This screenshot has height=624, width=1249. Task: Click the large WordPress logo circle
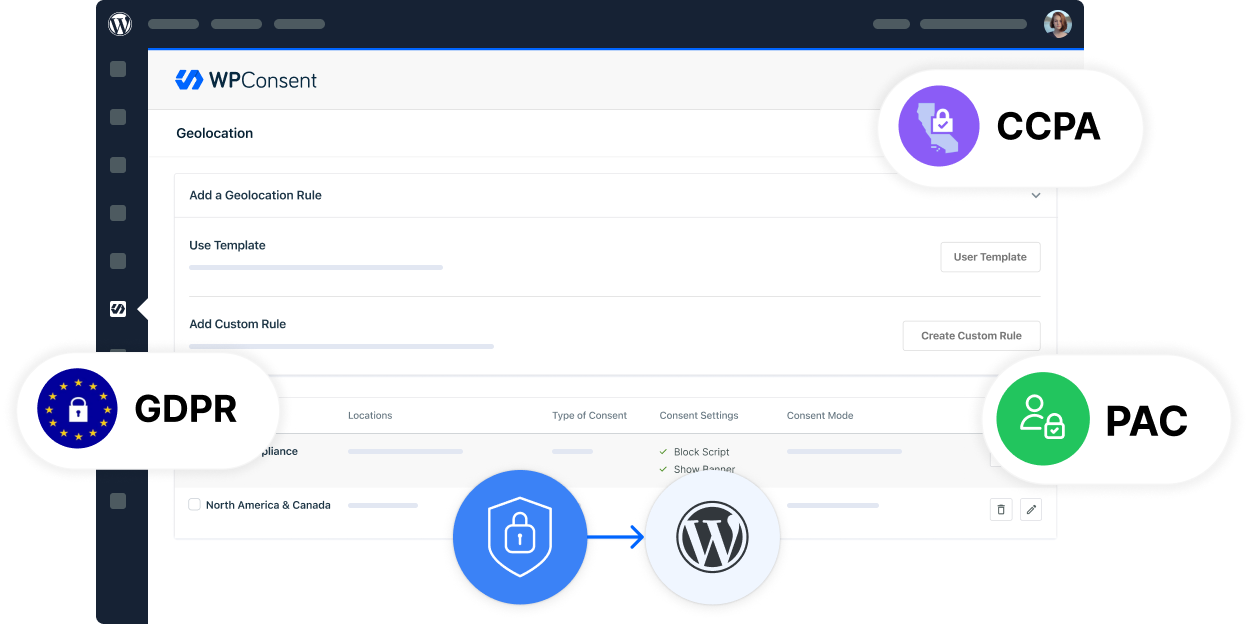click(x=712, y=537)
